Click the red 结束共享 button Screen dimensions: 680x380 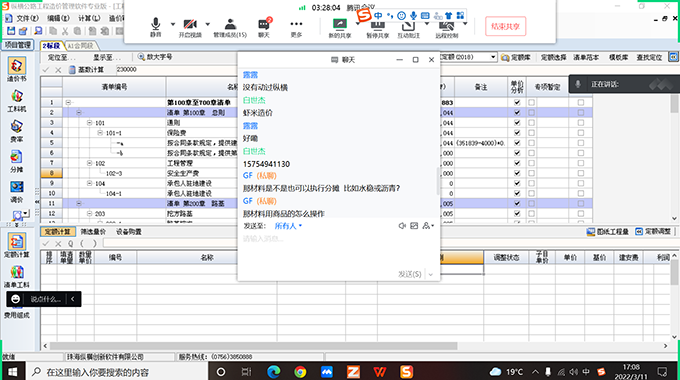[x=505, y=26]
